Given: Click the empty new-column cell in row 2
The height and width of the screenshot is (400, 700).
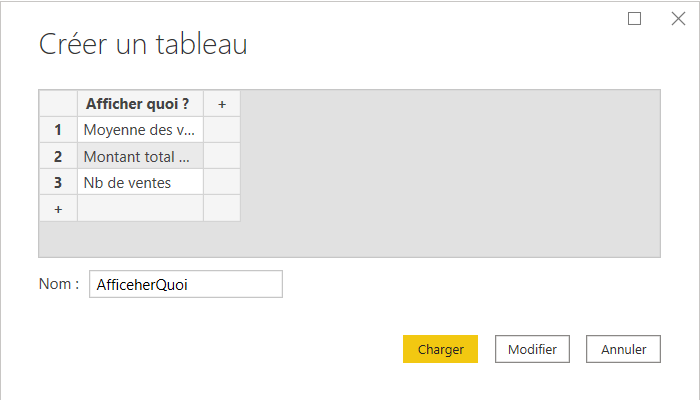Looking at the screenshot, I should point(222,156).
